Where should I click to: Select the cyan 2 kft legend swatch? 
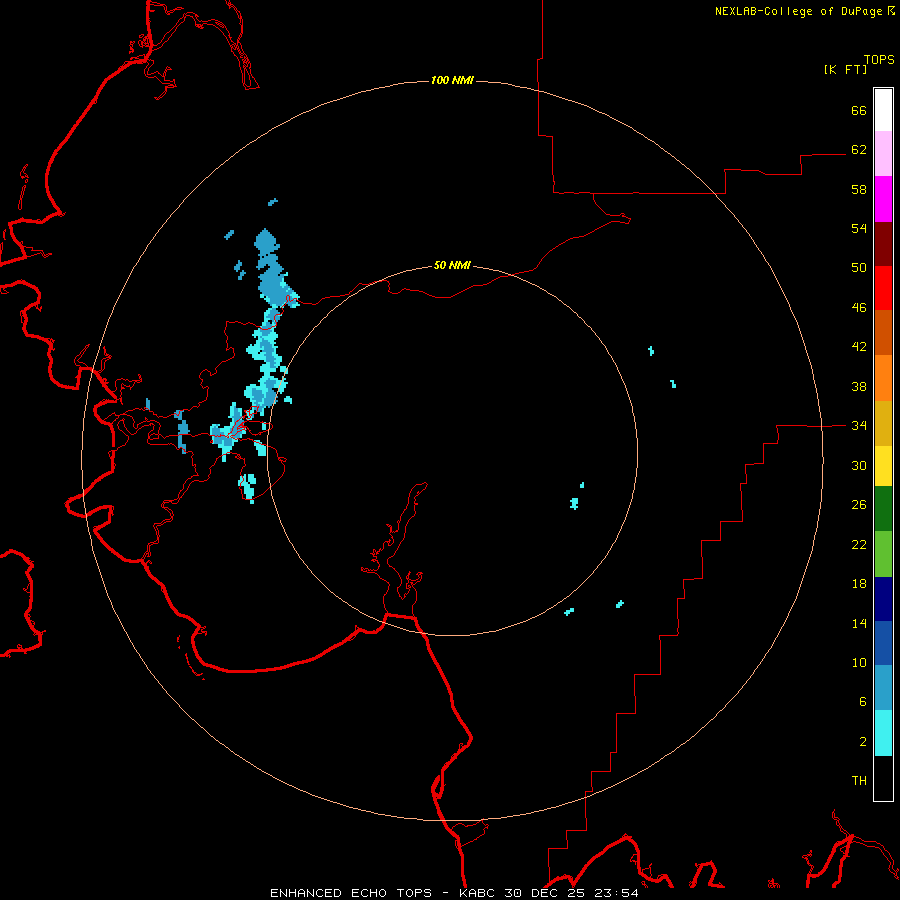(x=883, y=733)
